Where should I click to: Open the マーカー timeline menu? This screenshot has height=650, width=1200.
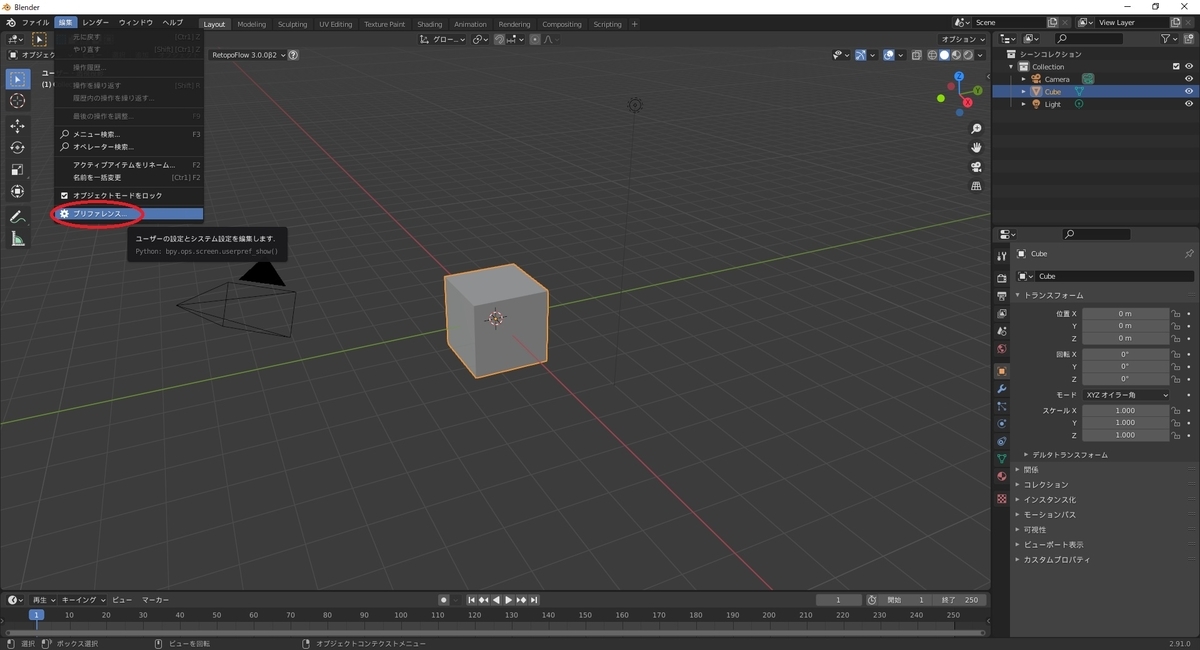pyautogui.click(x=155, y=600)
